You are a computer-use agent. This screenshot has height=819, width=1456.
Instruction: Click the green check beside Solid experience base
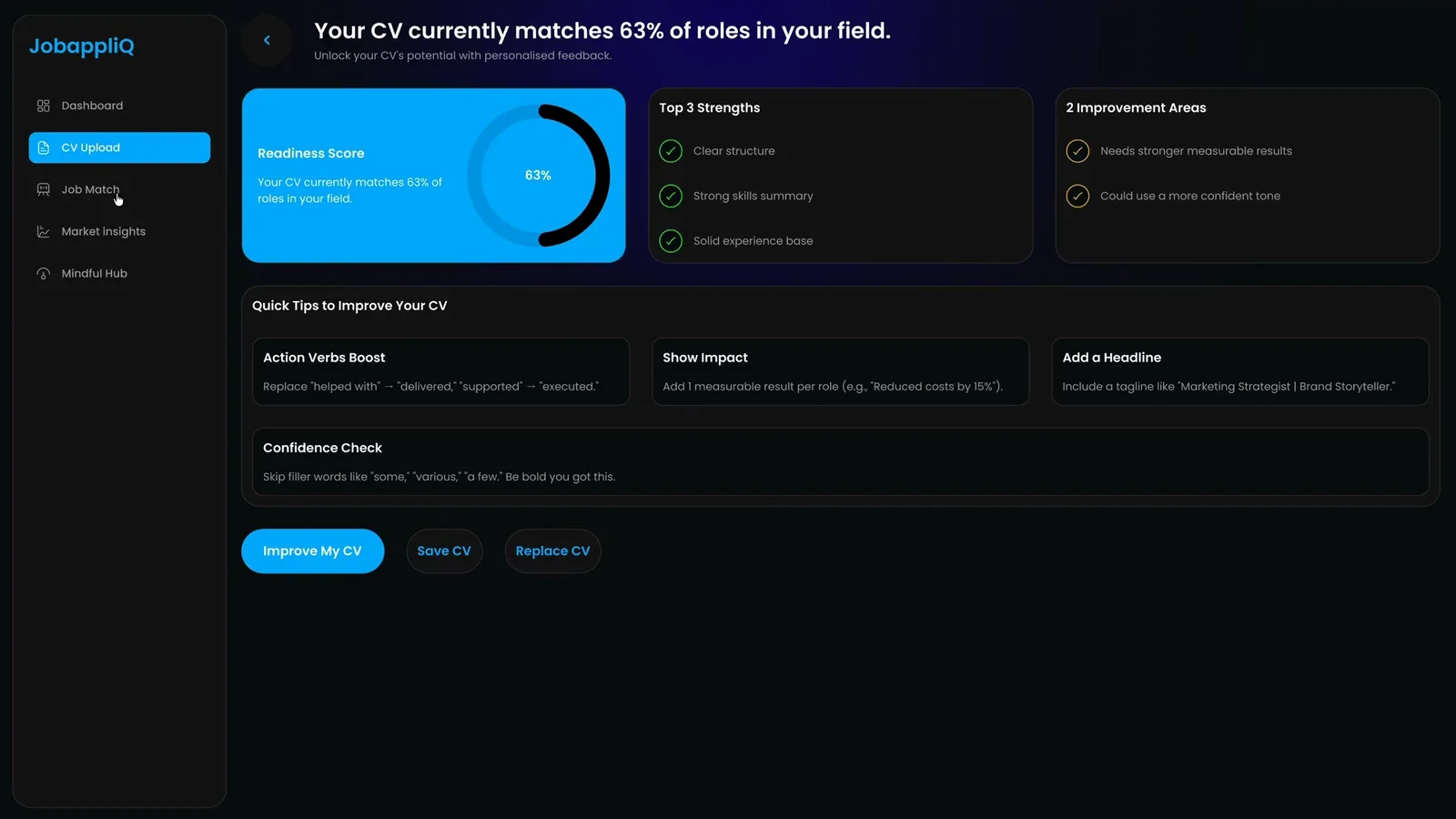point(671,241)
